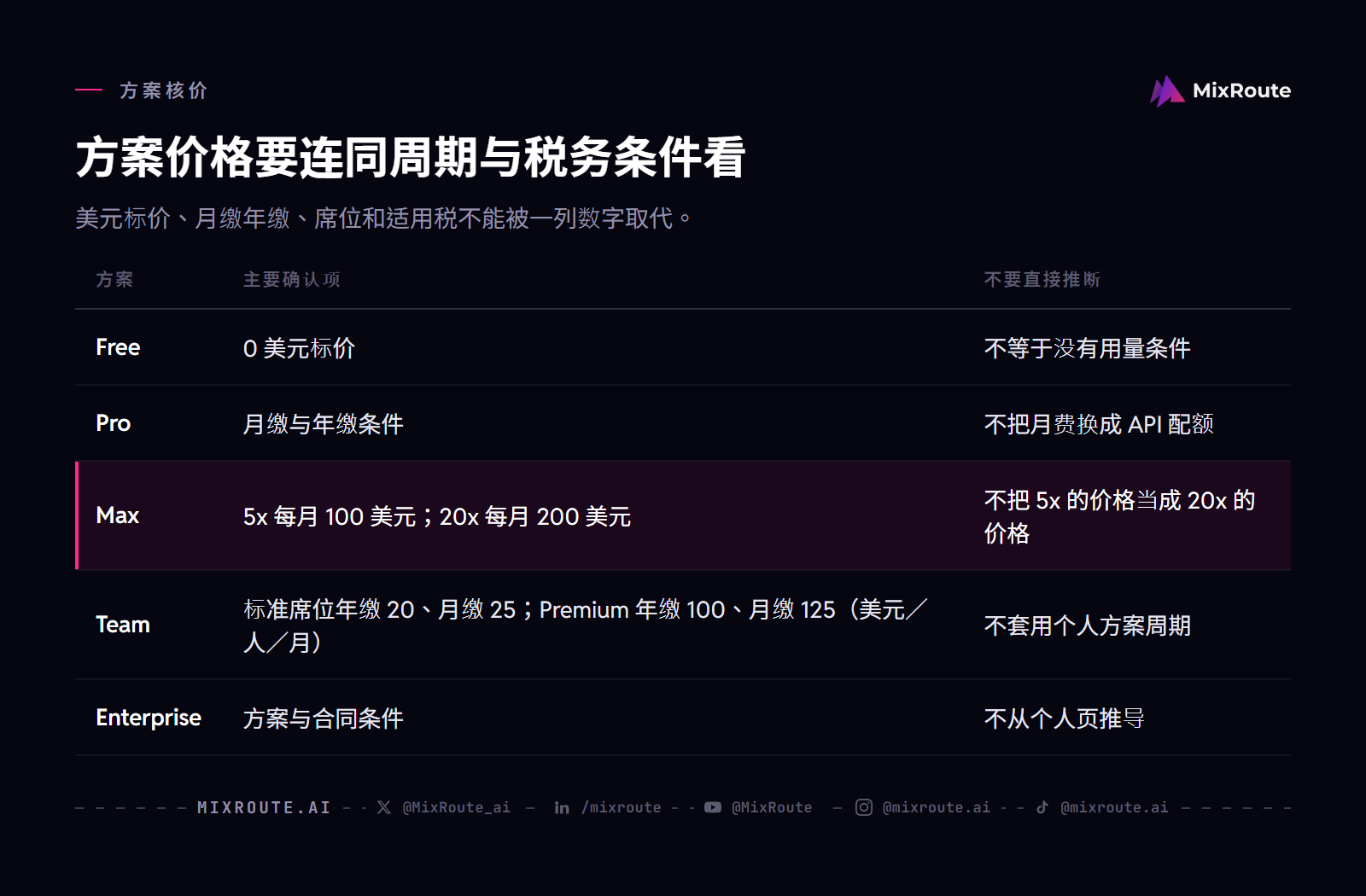Image resolution: width=1366 pixels, height=896 pixels.
Task: Click the X icon beside @MixRoute_ai
Action: 384,807
